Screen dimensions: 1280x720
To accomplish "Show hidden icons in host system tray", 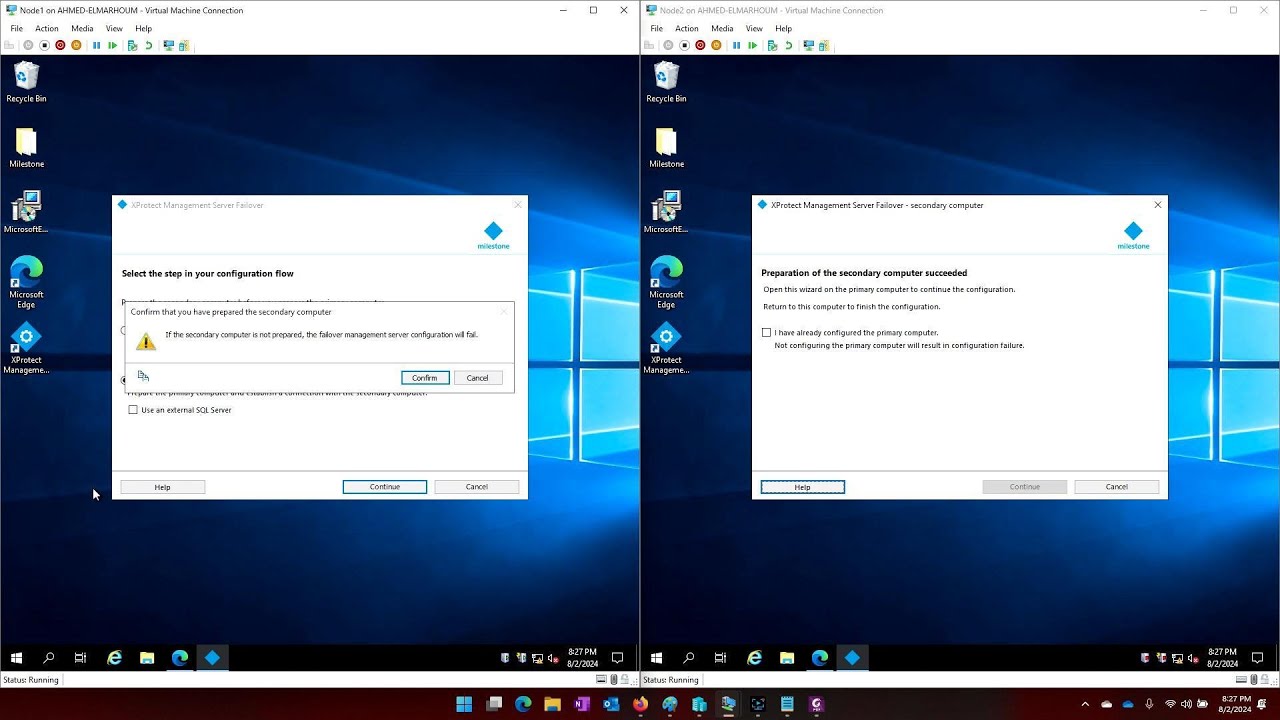I will click(1085, 704).
